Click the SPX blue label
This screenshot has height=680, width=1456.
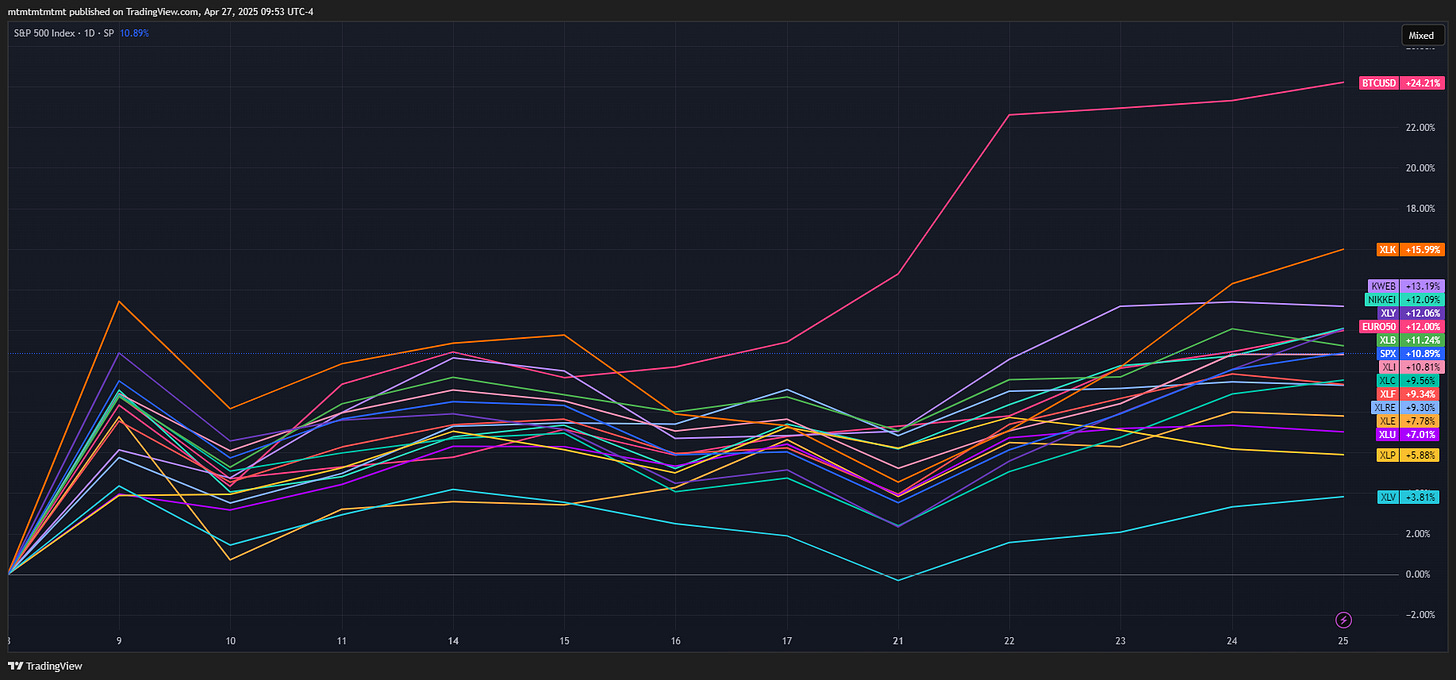pyautogui.click(x=1387, y=354)
